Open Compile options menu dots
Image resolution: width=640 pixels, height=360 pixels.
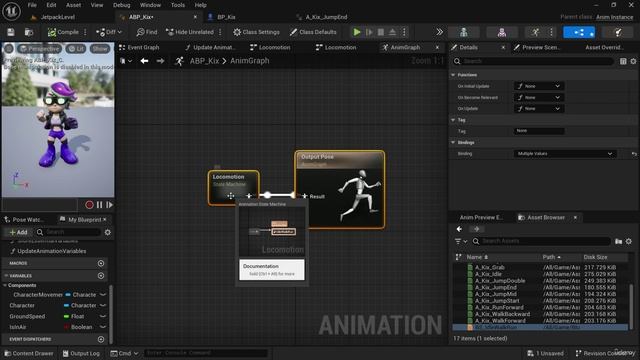pos(85,32)
